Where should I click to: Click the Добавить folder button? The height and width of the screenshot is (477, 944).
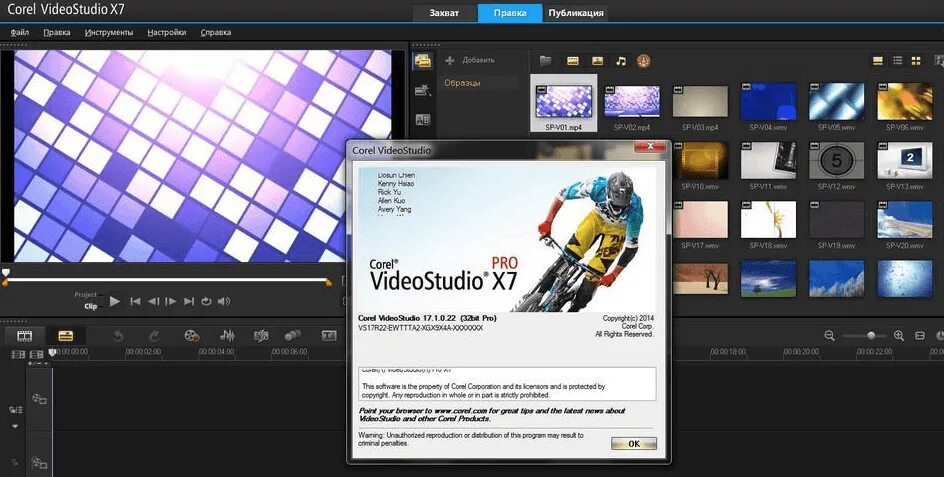point(470,60)
